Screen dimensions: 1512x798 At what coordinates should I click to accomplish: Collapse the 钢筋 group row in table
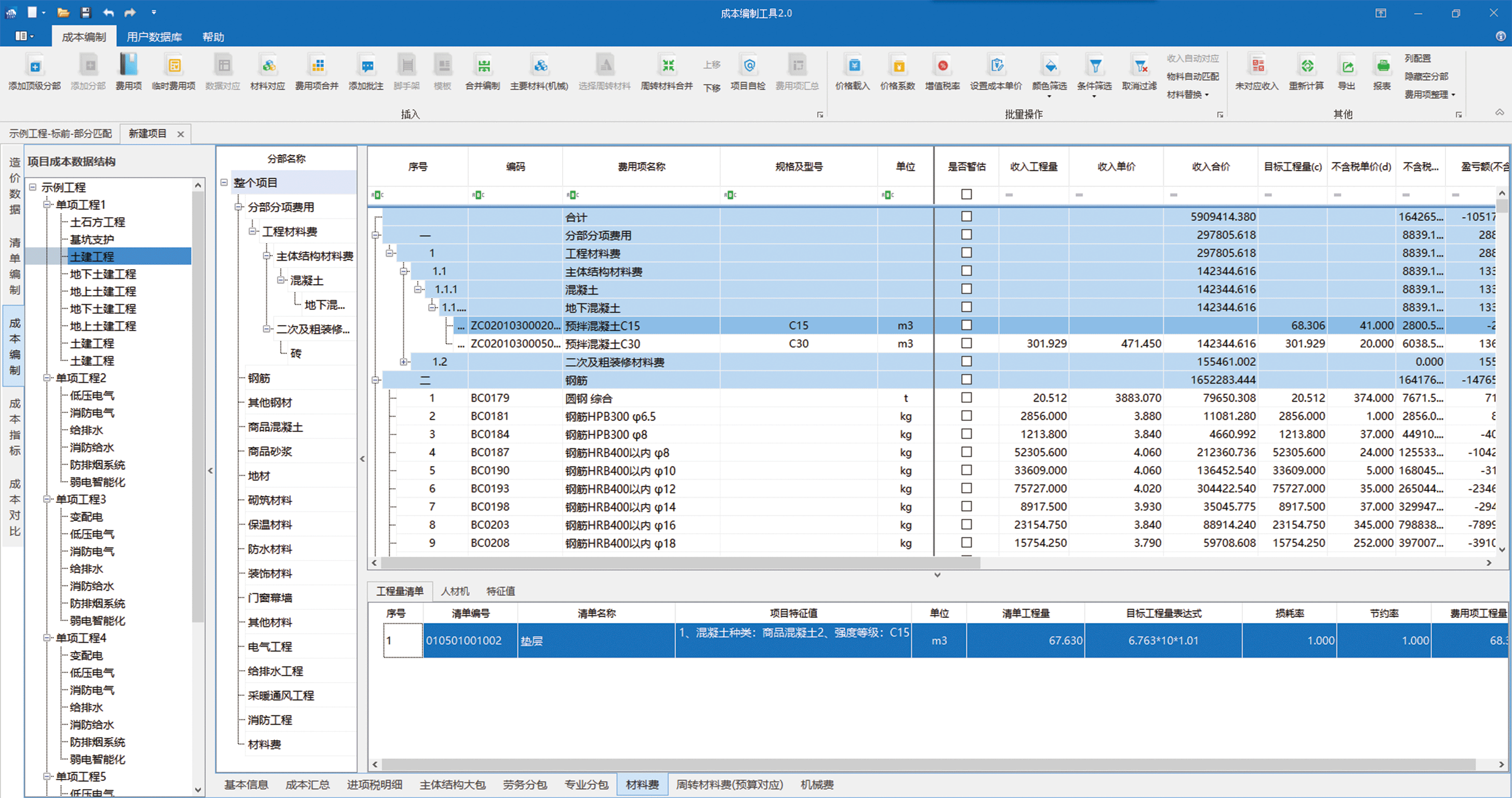pos(376,380)
